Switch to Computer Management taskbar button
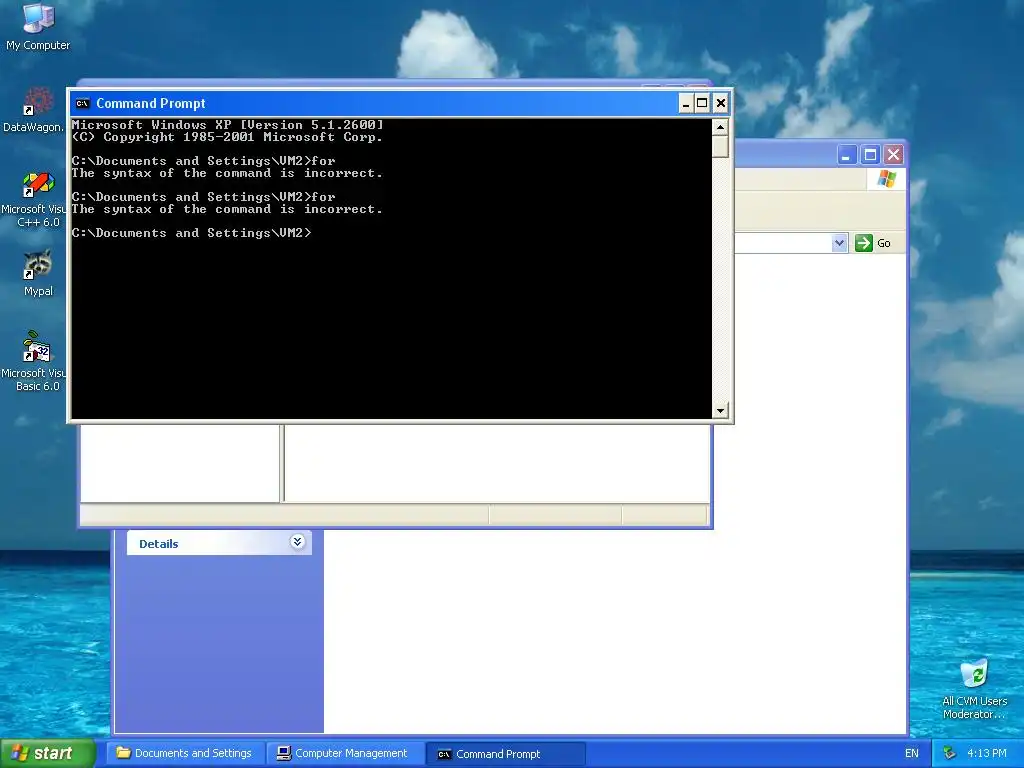 pyautogui.click(x=345, y=753)
